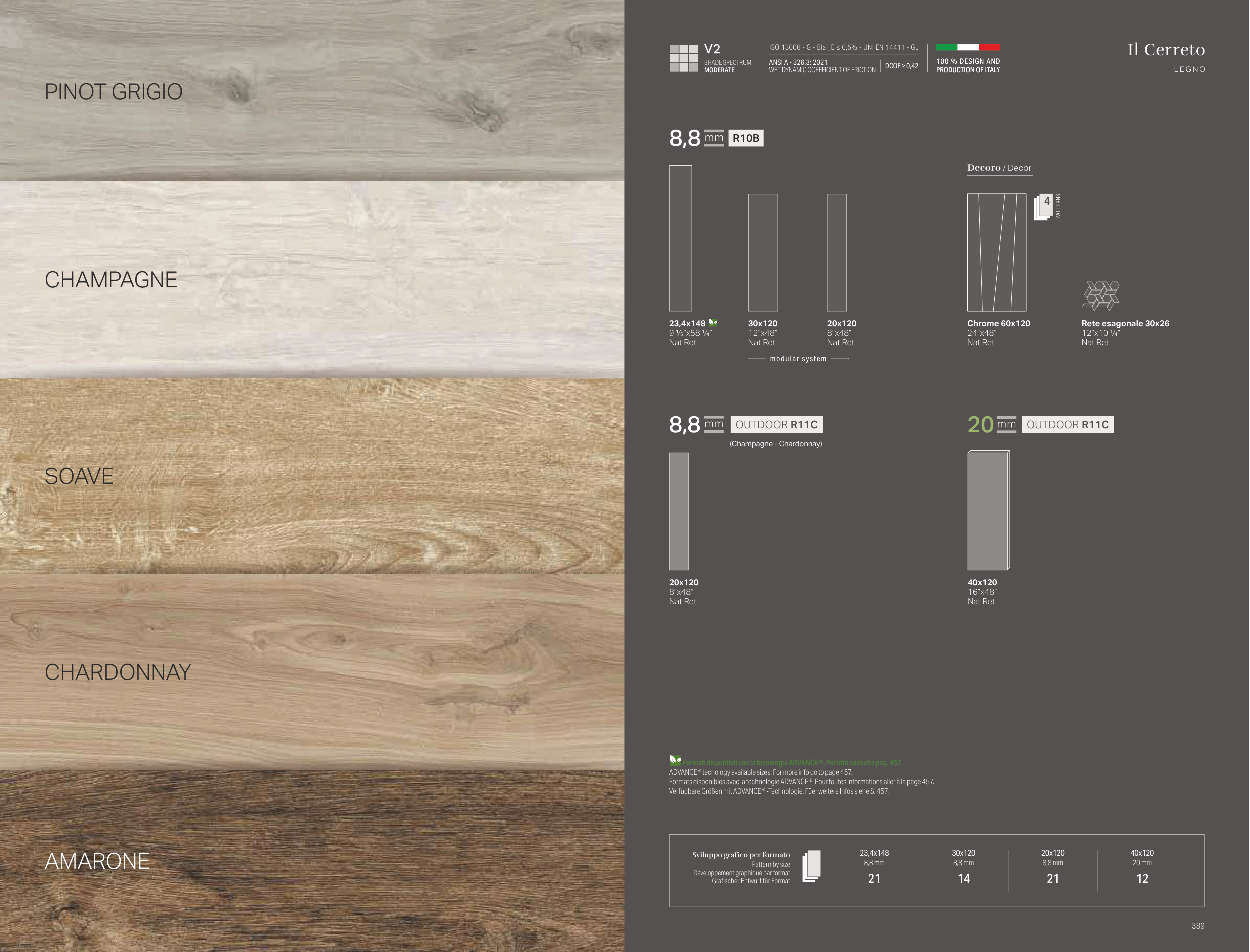Click the 4 patterns stacked pages icon

[1043, 207]
